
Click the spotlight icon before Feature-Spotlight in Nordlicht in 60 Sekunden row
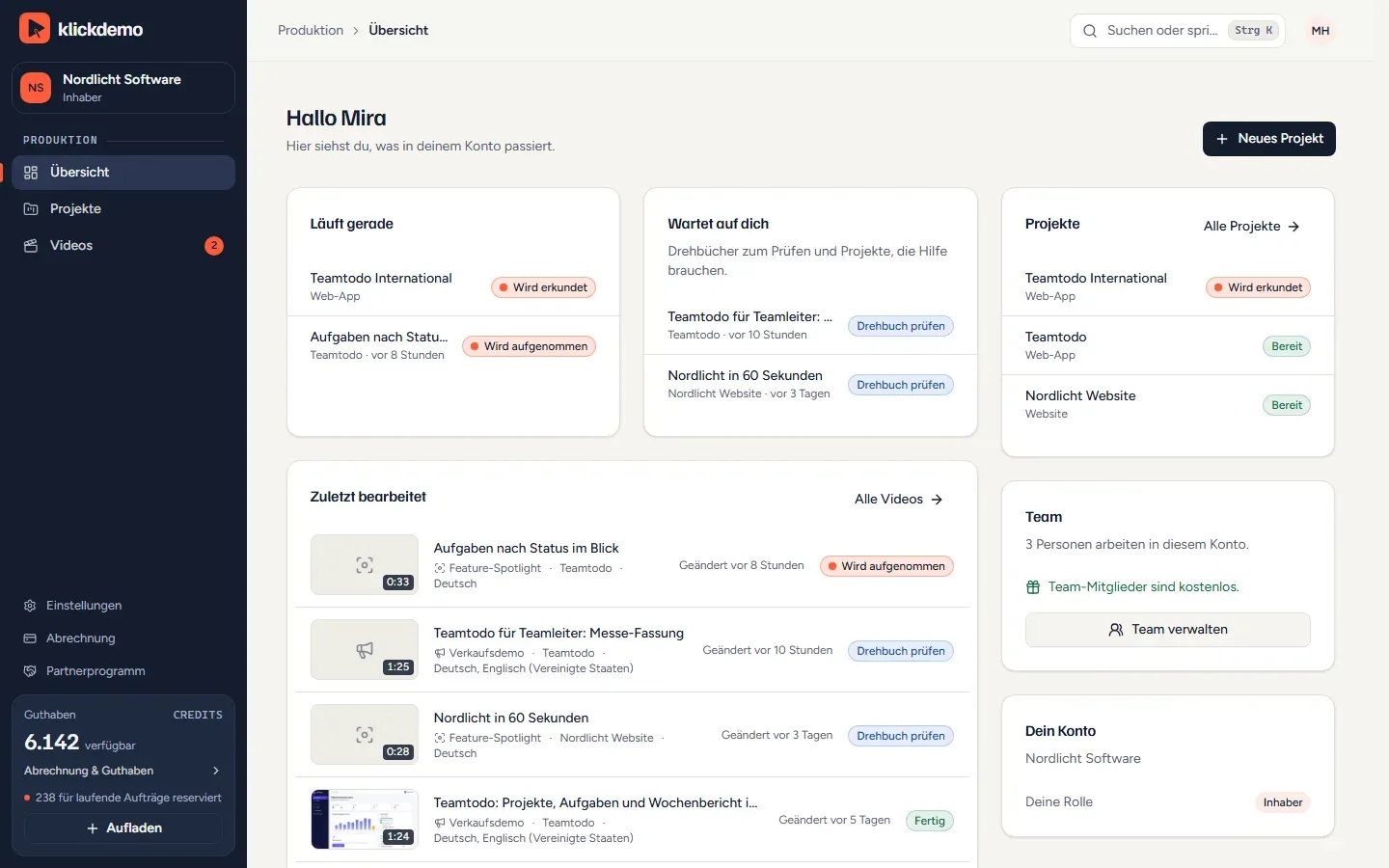pyautogui.click(x=440, y=739)
